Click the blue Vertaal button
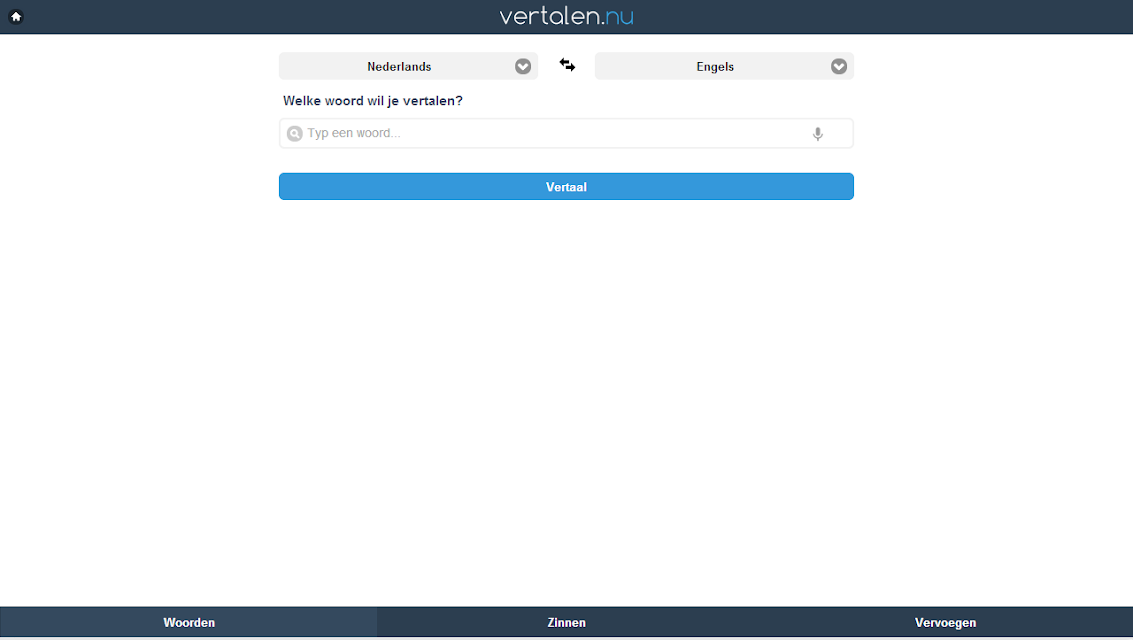This screenshot has height=640, width=1133. tap(566, 186)
